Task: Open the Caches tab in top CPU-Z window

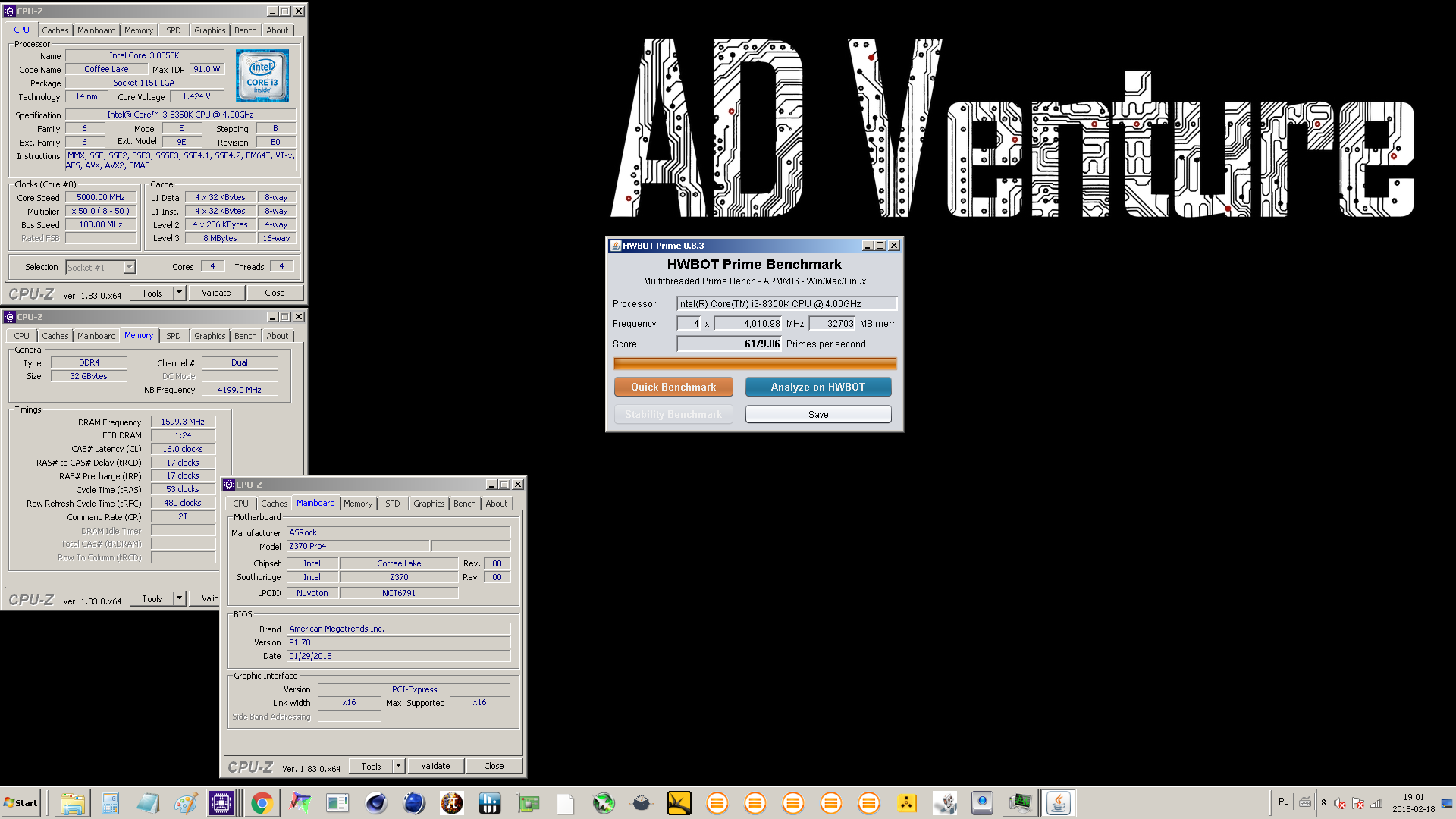Action: [55, 30]
